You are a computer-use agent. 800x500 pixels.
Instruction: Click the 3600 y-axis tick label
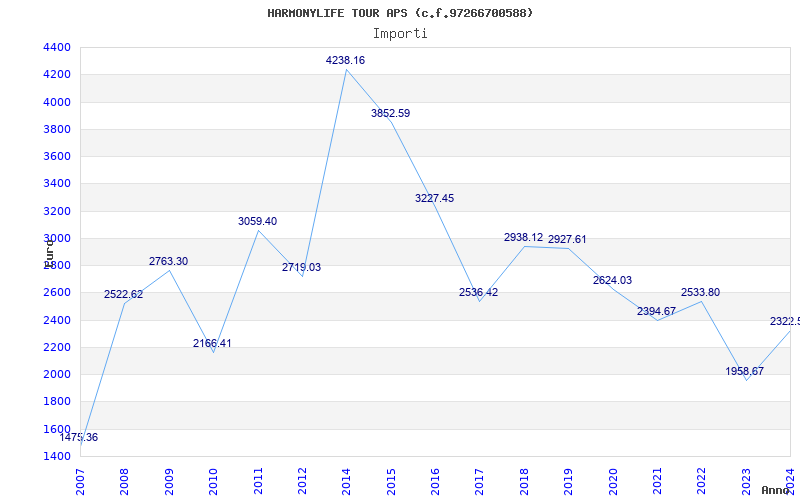tap(57, 156)
